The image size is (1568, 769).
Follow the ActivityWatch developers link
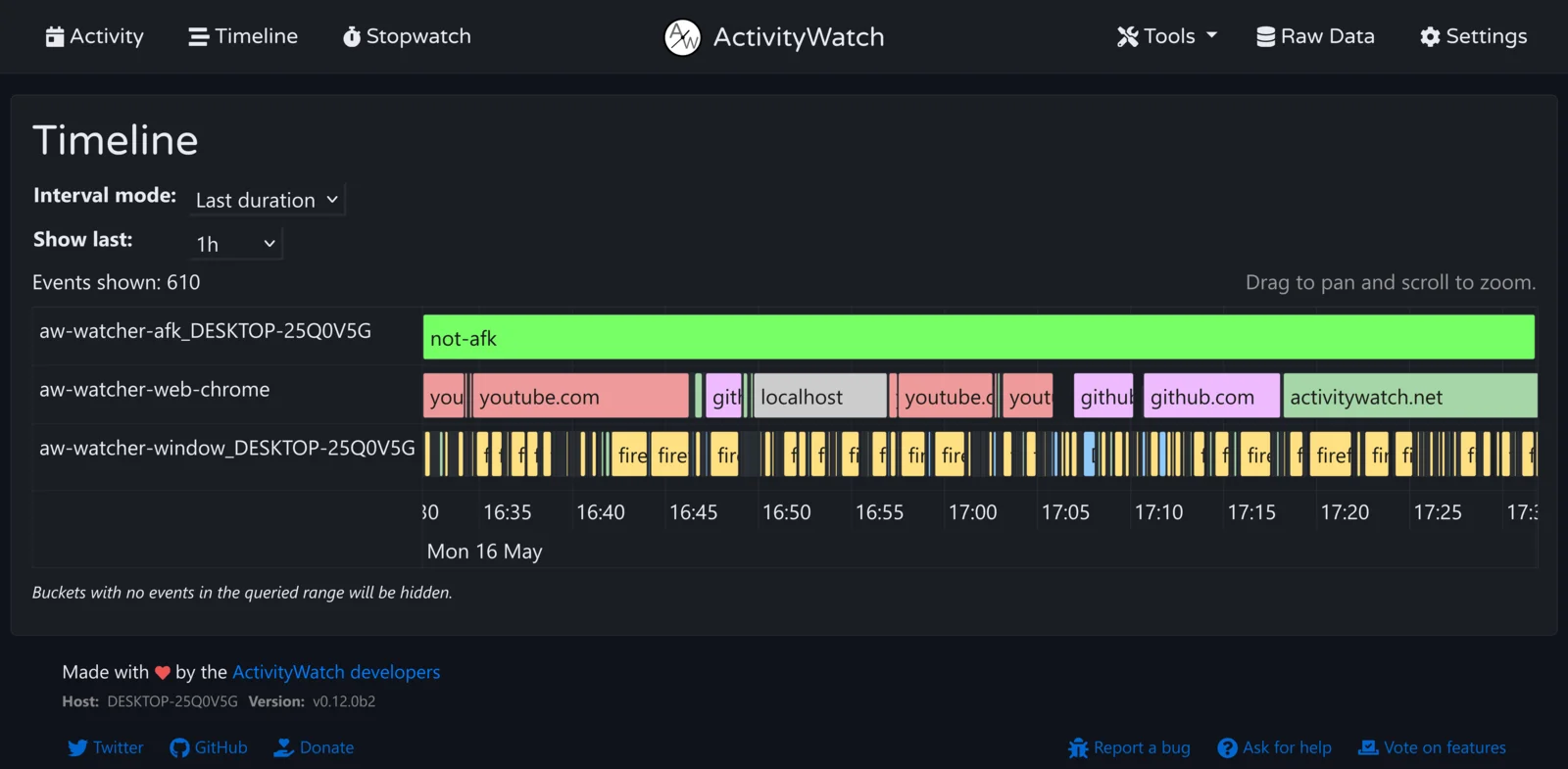coord(336,672)
